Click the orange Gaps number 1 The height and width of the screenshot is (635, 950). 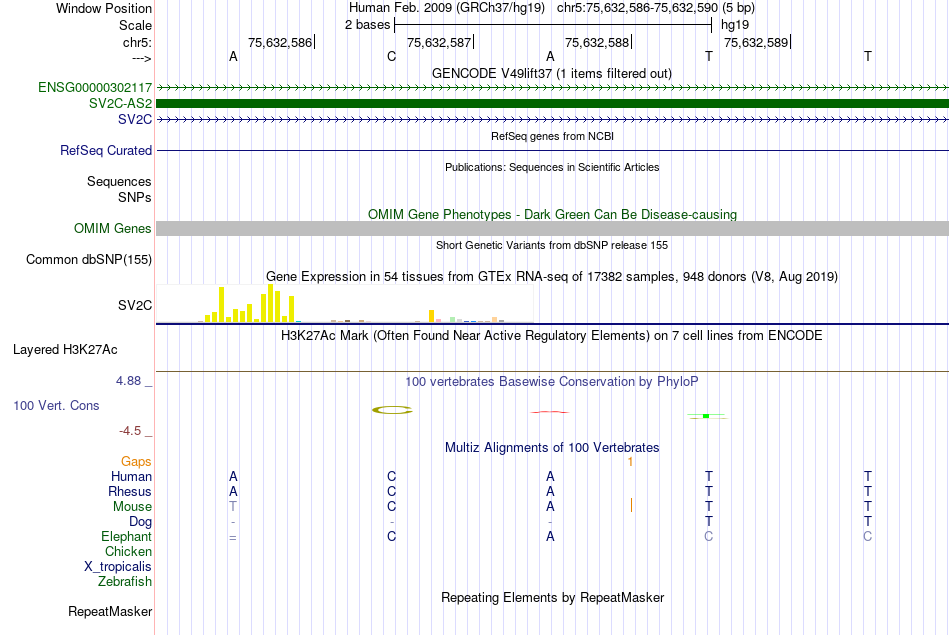(x=630, y=462)
